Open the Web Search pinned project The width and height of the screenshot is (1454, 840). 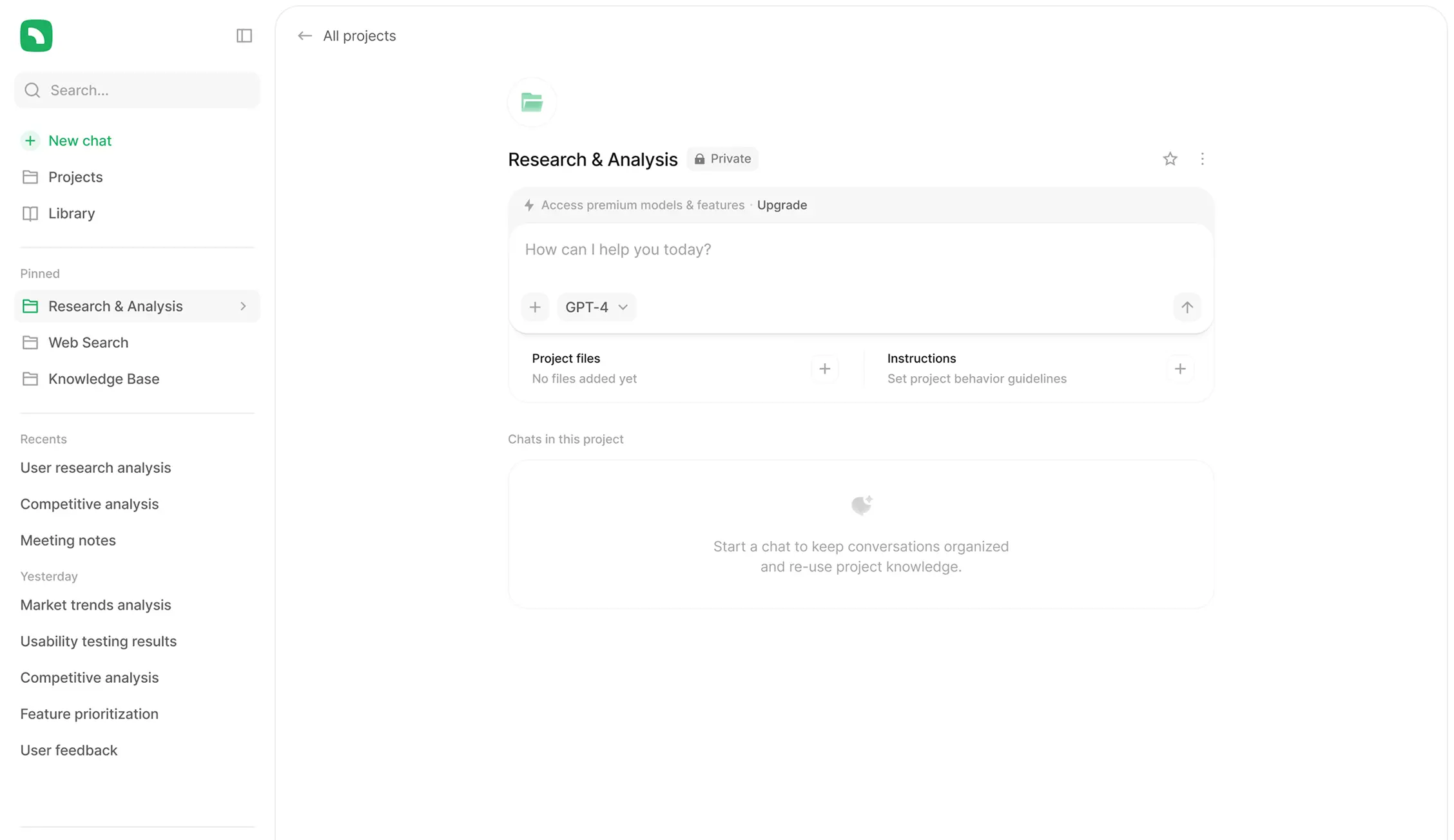(88, 342)
